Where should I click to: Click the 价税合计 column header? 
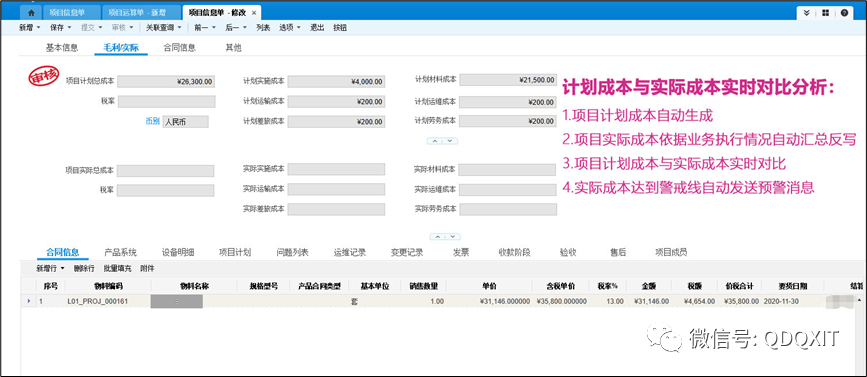739,286
